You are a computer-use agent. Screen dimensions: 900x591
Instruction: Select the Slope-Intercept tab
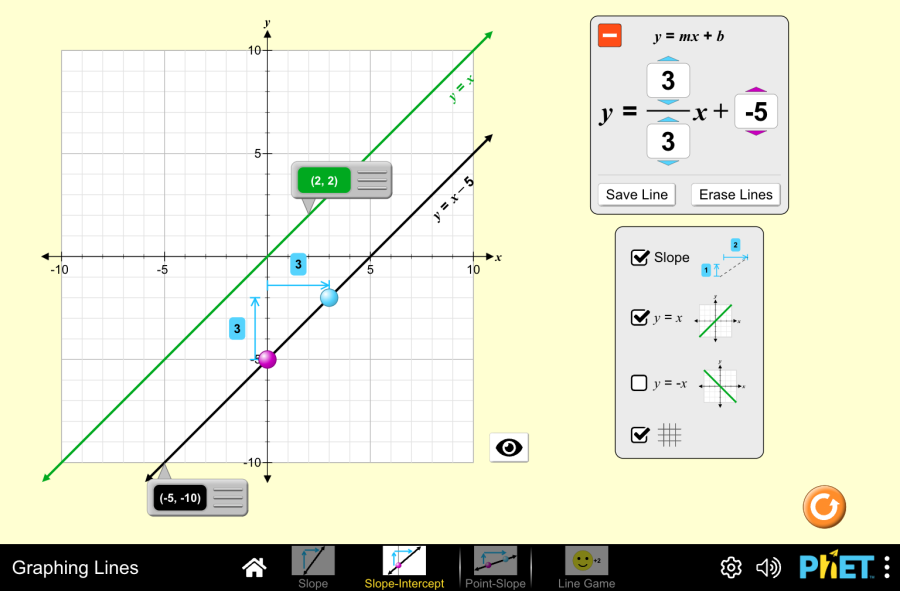point(404,560)
